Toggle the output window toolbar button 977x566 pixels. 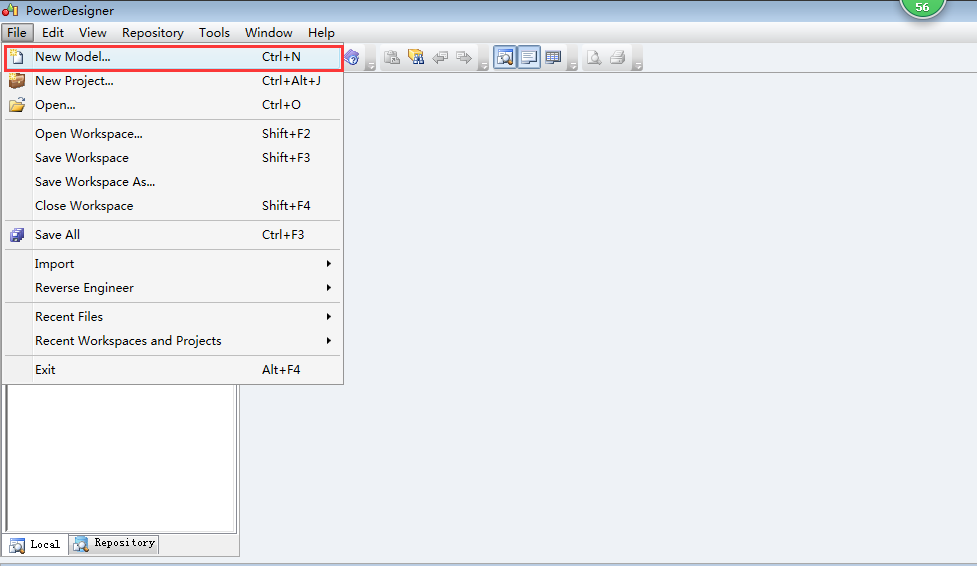[529, 57]
